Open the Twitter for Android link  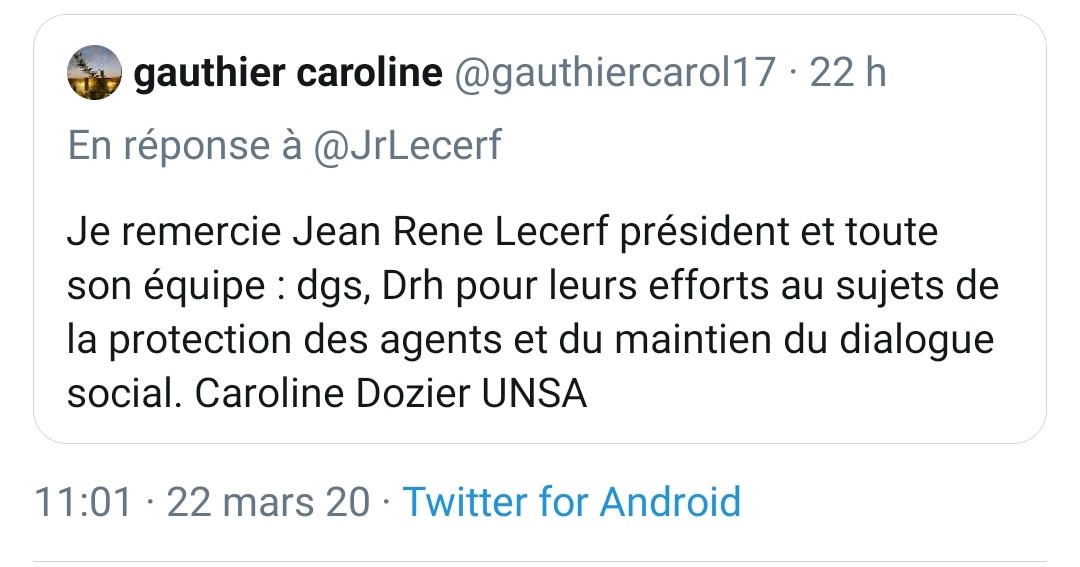(572, 502)
